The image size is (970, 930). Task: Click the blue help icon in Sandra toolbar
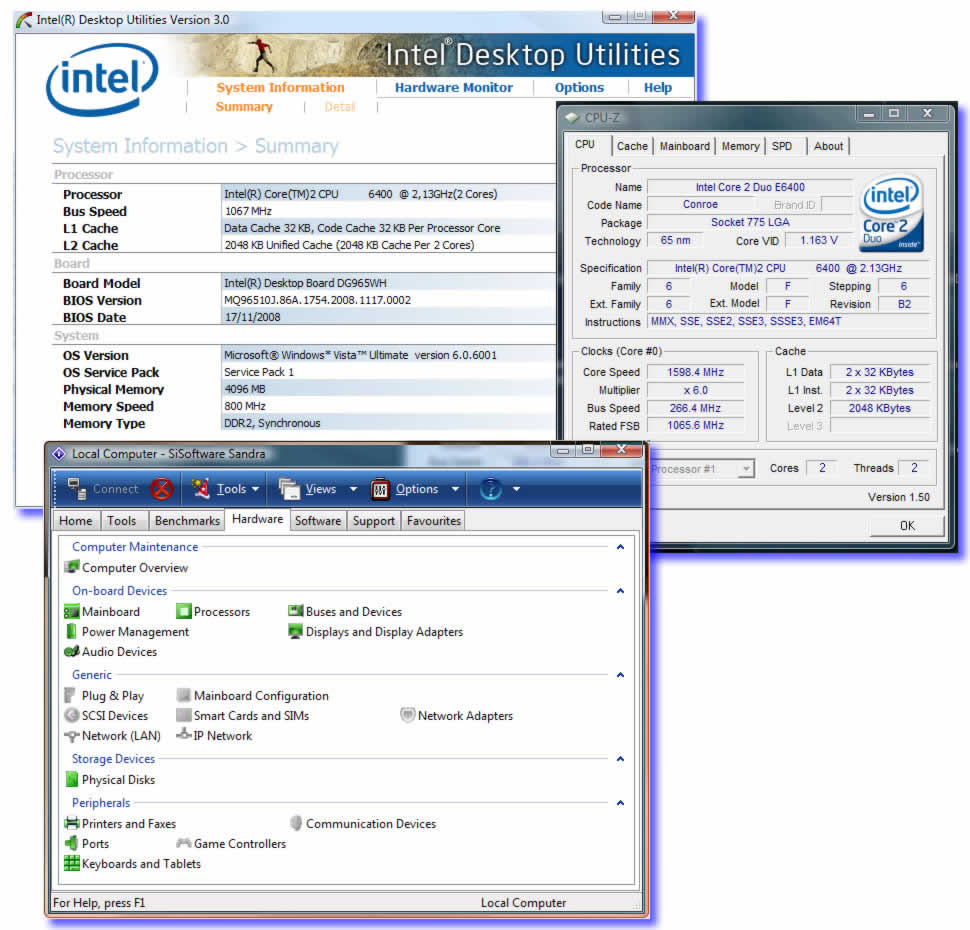tap(491, 489)
